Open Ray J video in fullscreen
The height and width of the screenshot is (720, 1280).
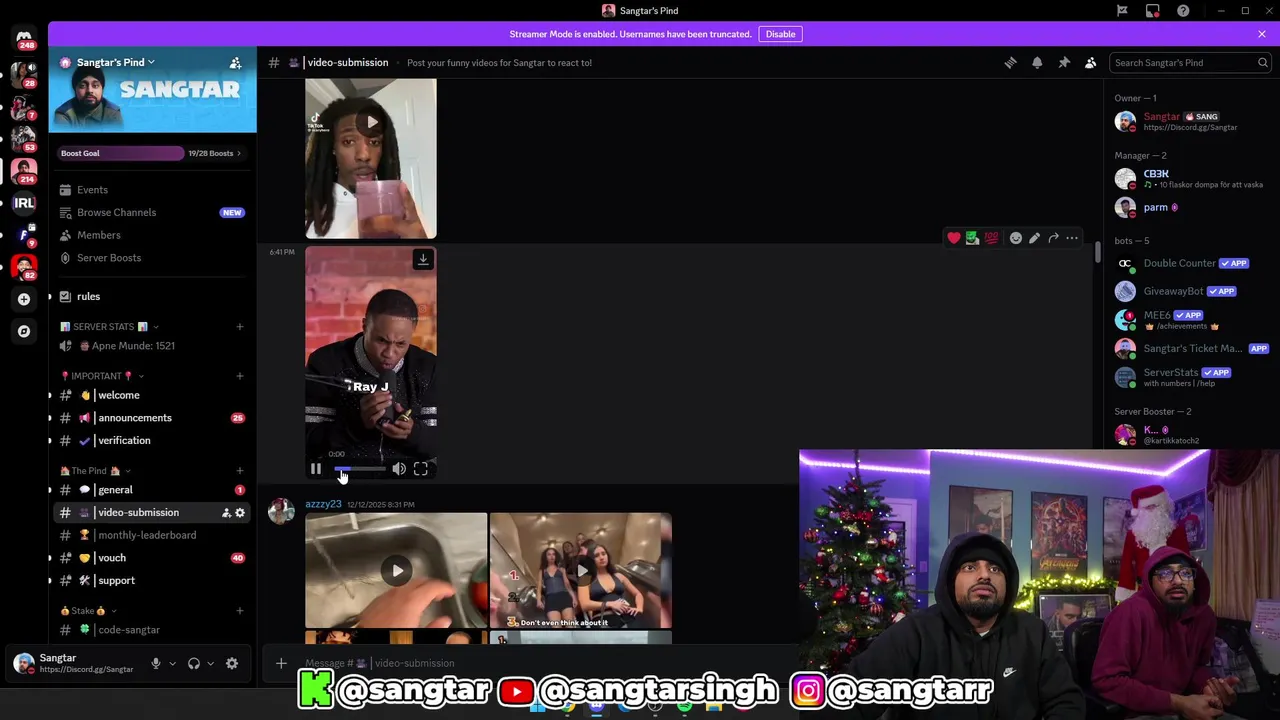[421, 469]
